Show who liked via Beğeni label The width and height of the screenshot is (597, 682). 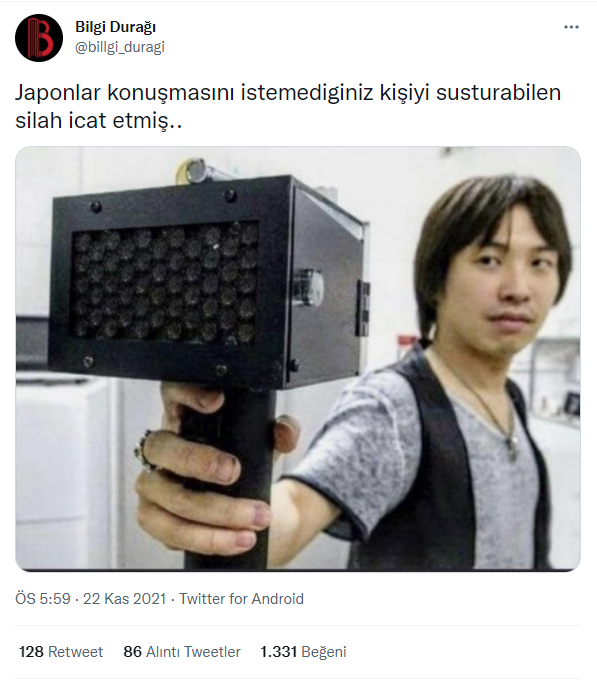point(324,652)
